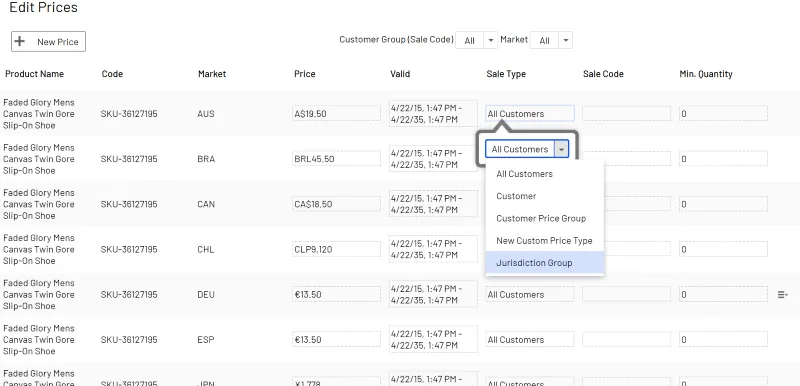Click the Sale Type field in AUS row
Screen dimensions: 800x386
530,114
